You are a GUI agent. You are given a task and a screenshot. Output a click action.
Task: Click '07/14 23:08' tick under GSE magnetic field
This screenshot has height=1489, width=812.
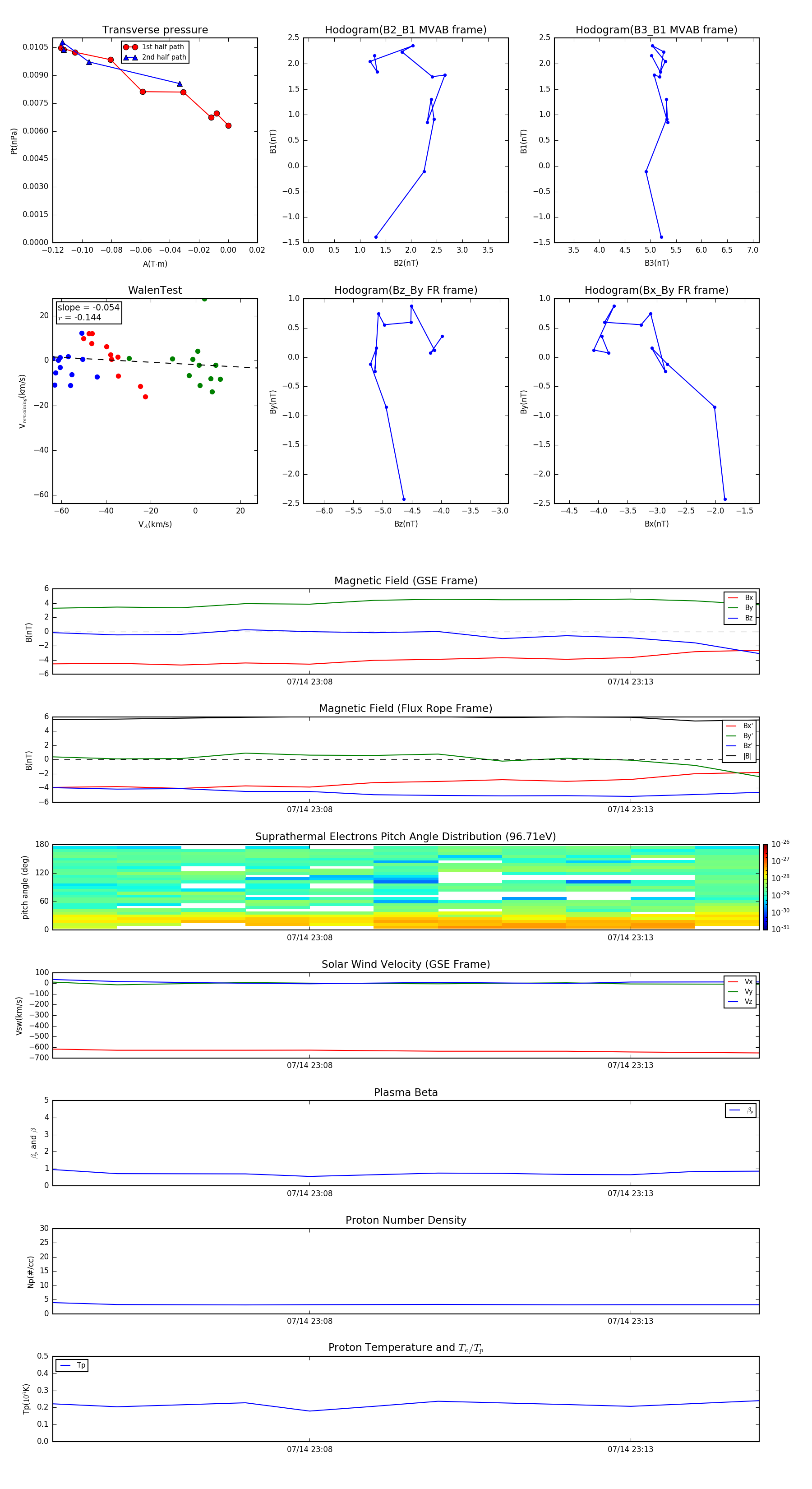[x=310, y=681]
